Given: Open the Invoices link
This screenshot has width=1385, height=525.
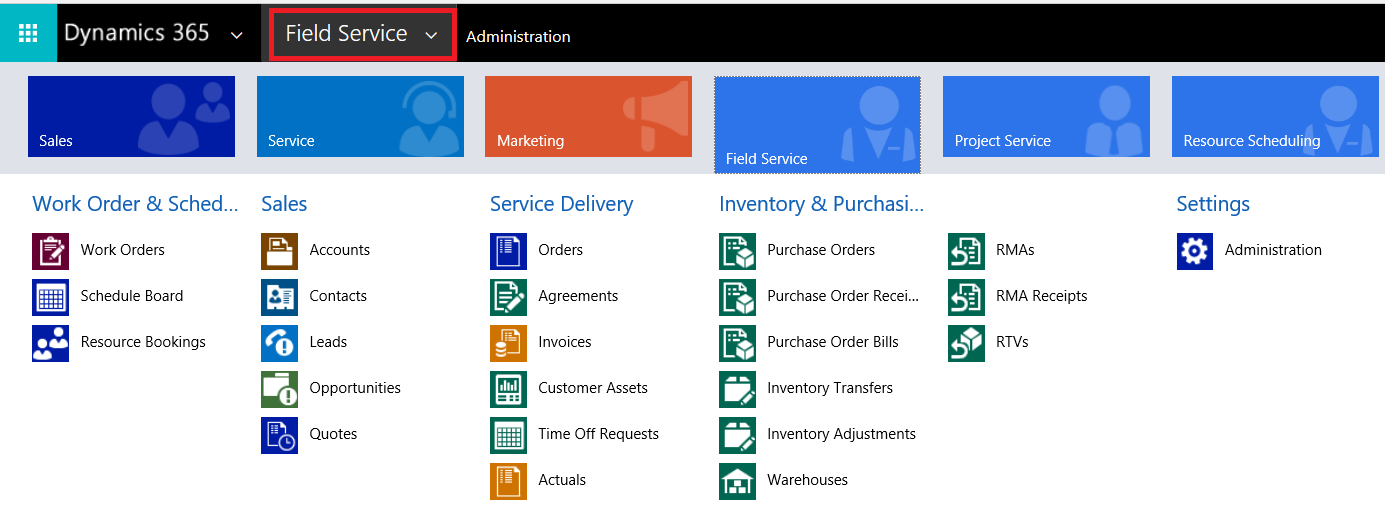Looking at the screenshot, I should click(x=565, y=342).
